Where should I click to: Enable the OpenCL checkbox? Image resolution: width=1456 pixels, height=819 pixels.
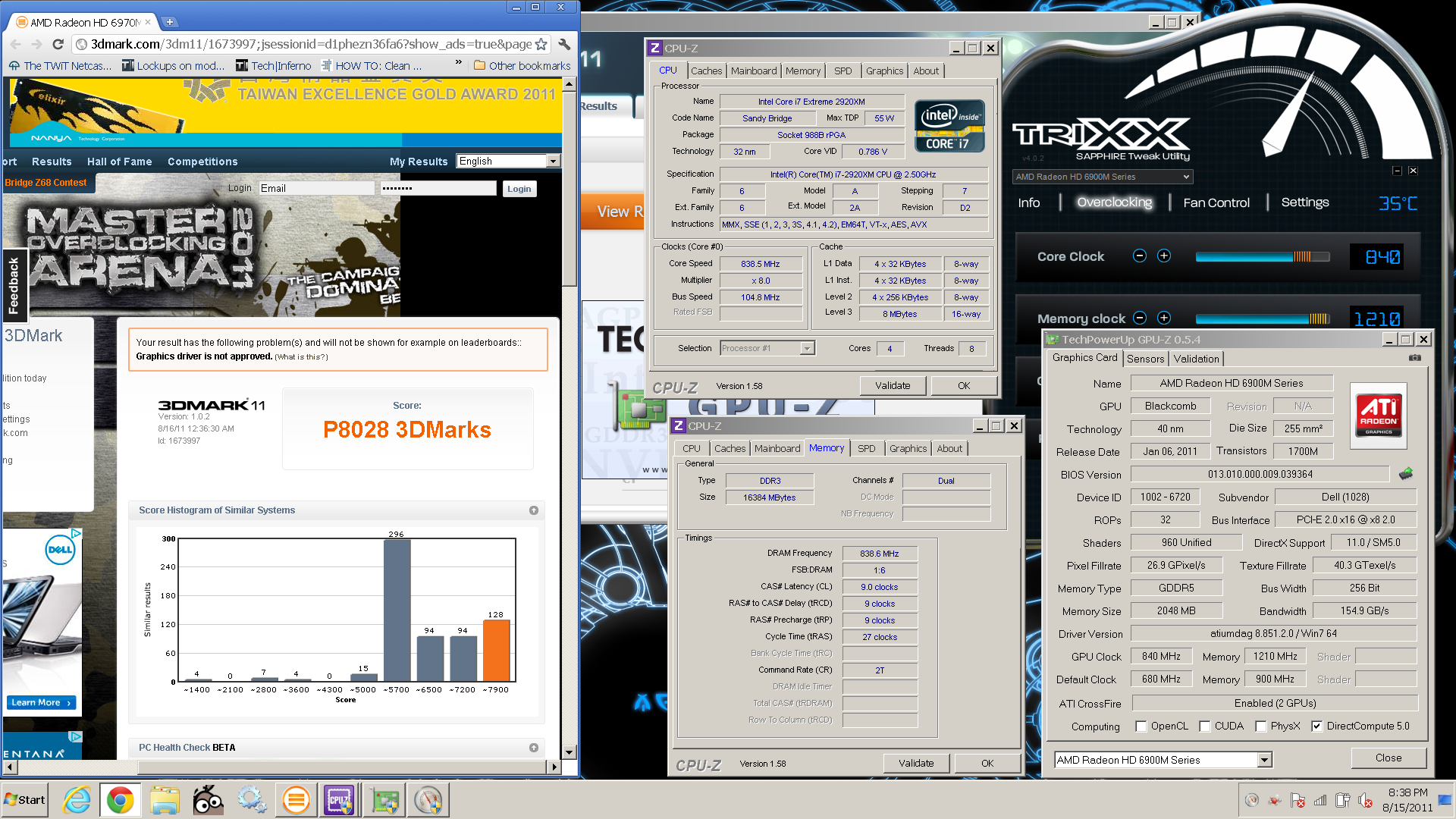[1141, 726]
